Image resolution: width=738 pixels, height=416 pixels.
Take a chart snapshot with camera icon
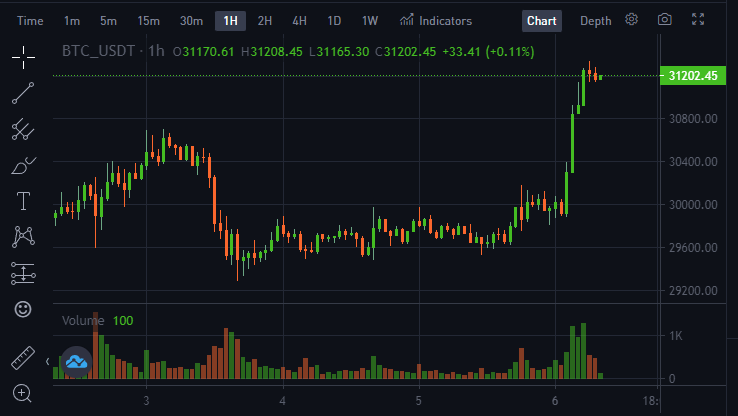pyautogui.click(x=665, y=20)
